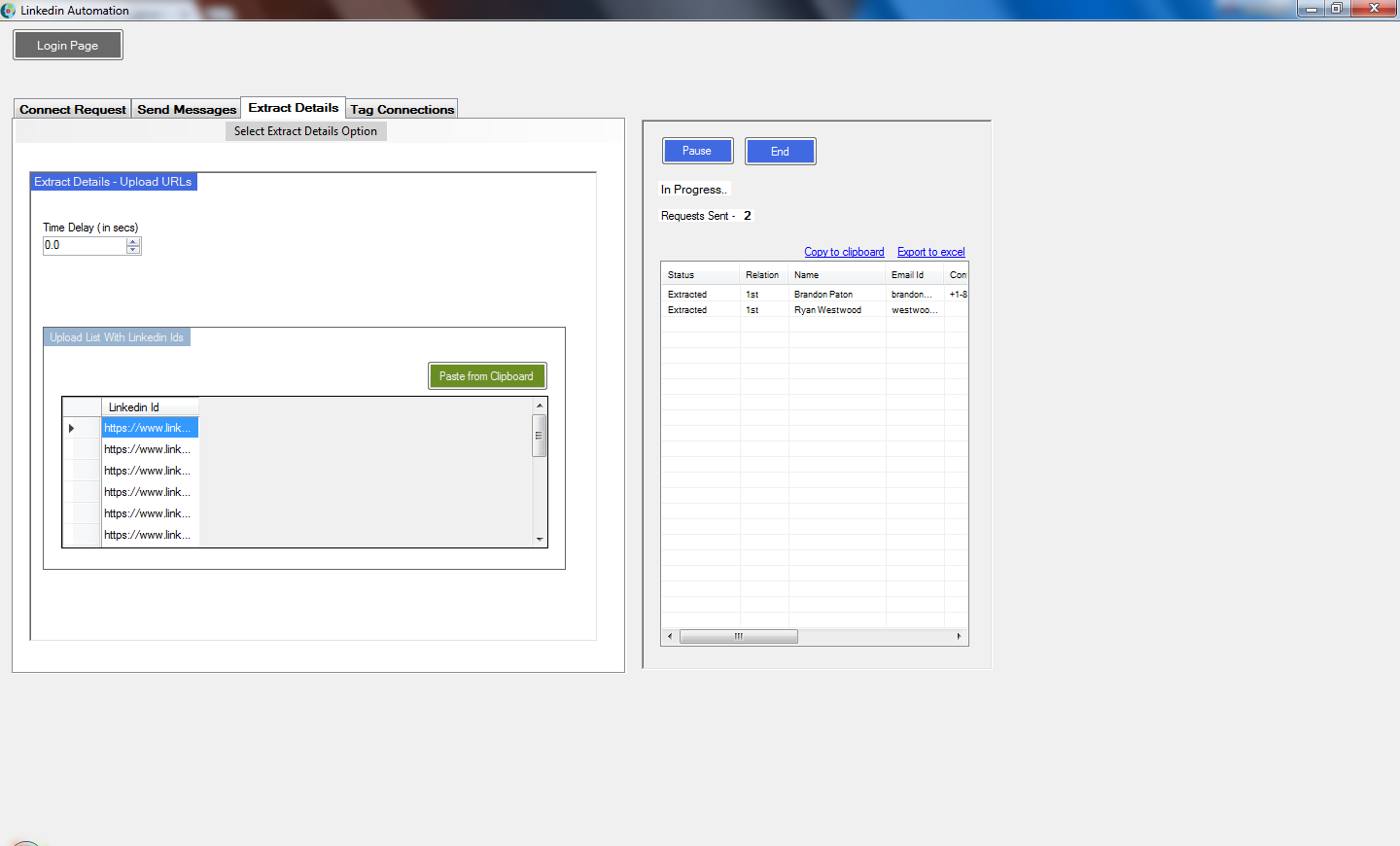This screenshot has height=846, width=1400.
Task: Switch to Connect Request tab
Action: (73, 109)
